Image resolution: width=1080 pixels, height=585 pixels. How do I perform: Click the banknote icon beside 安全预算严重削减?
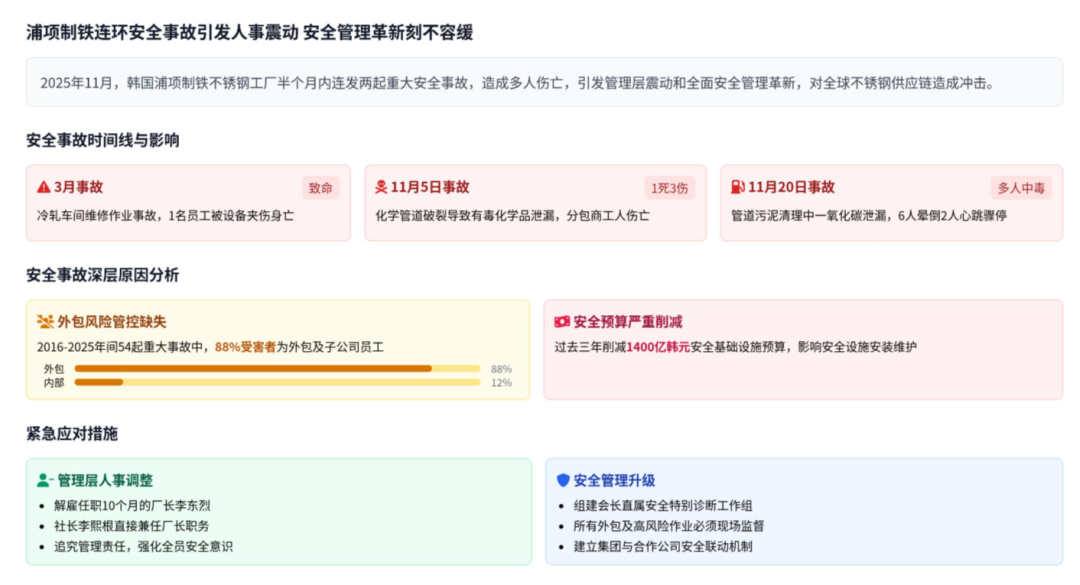point(562,322)
